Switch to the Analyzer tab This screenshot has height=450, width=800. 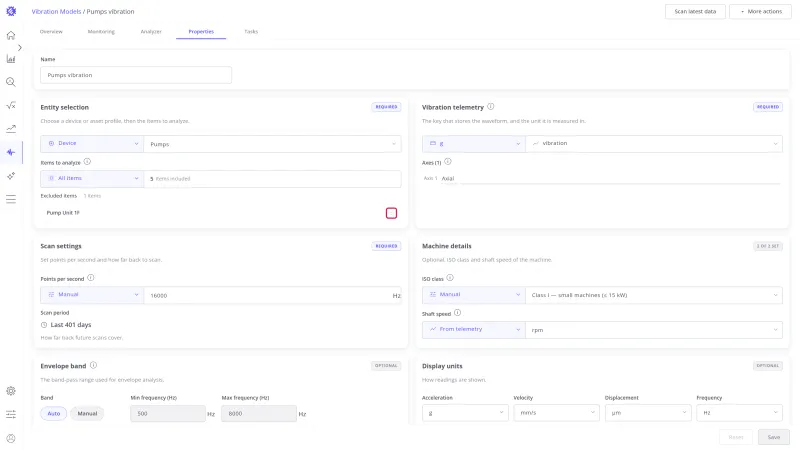[x=151, y=32]
